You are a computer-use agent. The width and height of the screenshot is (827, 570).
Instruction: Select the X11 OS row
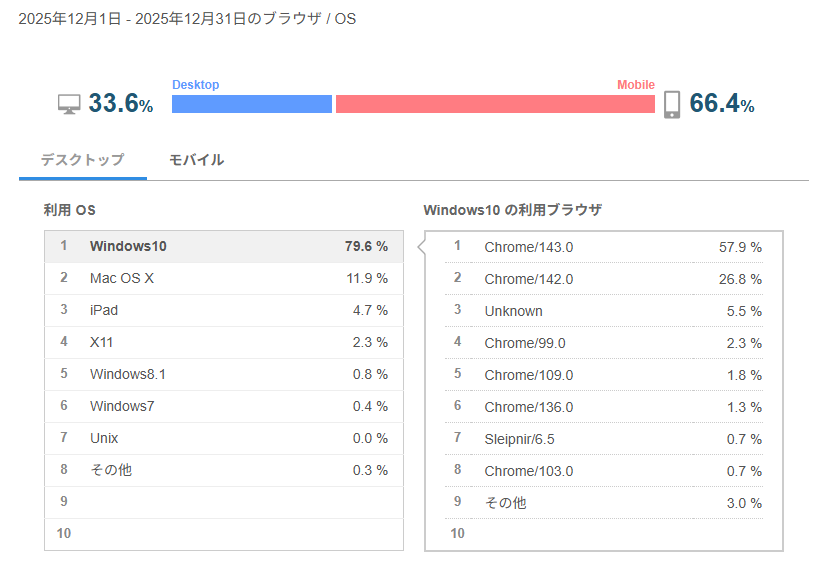tap(223, 342)
